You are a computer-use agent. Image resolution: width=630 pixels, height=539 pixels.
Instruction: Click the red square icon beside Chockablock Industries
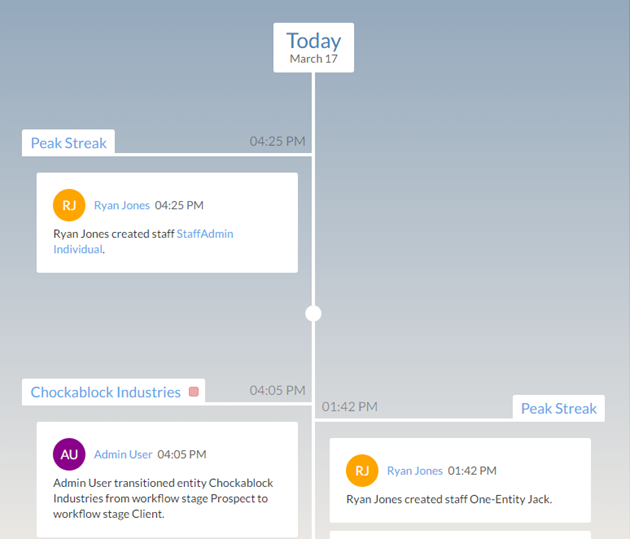click(x=194, y=392)
